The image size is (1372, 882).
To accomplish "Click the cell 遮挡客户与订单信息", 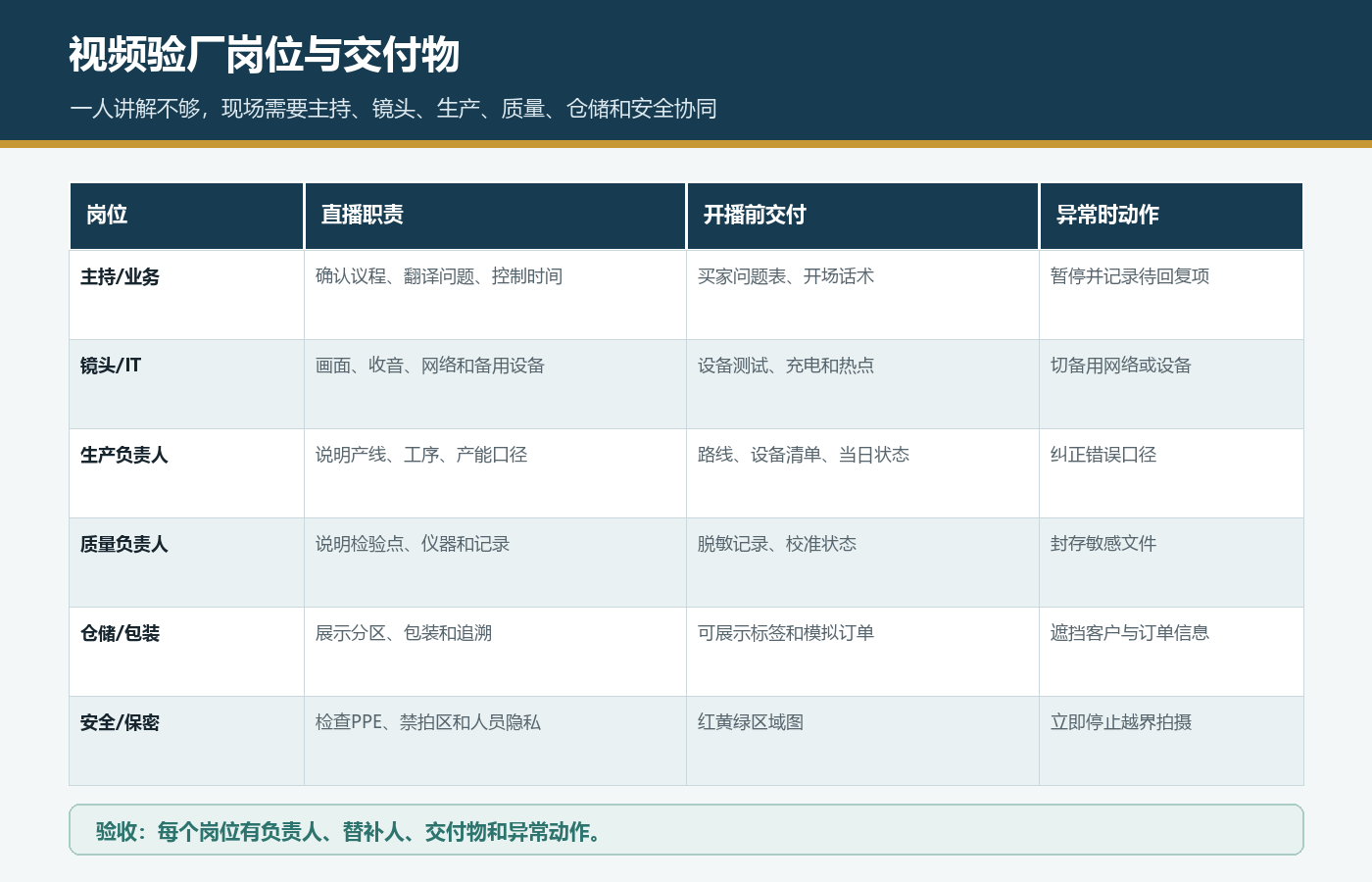I will (x=1171, y=652).
